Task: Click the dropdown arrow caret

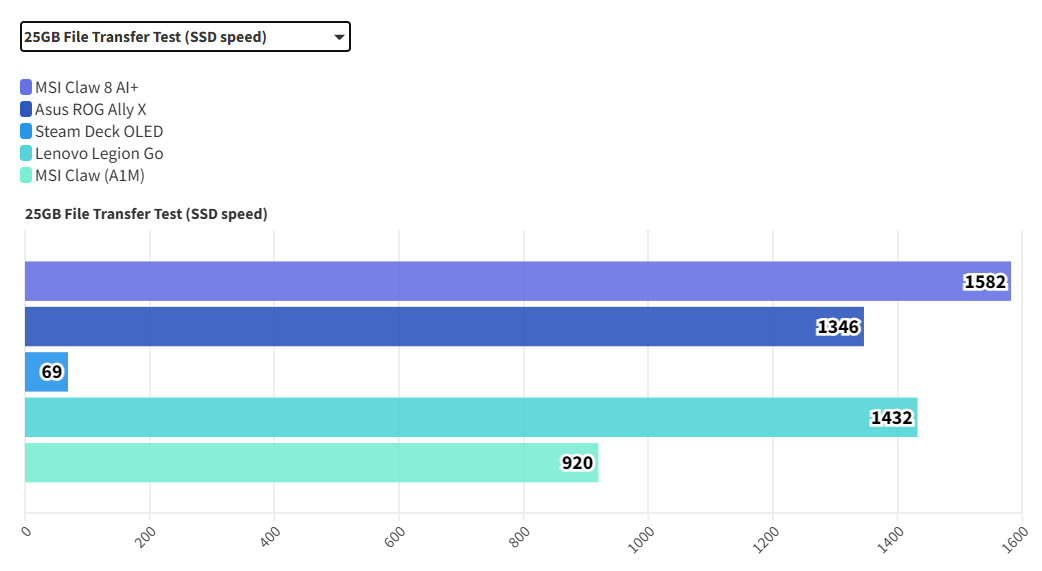Action: pyautogui.click(x=339, y=38)
